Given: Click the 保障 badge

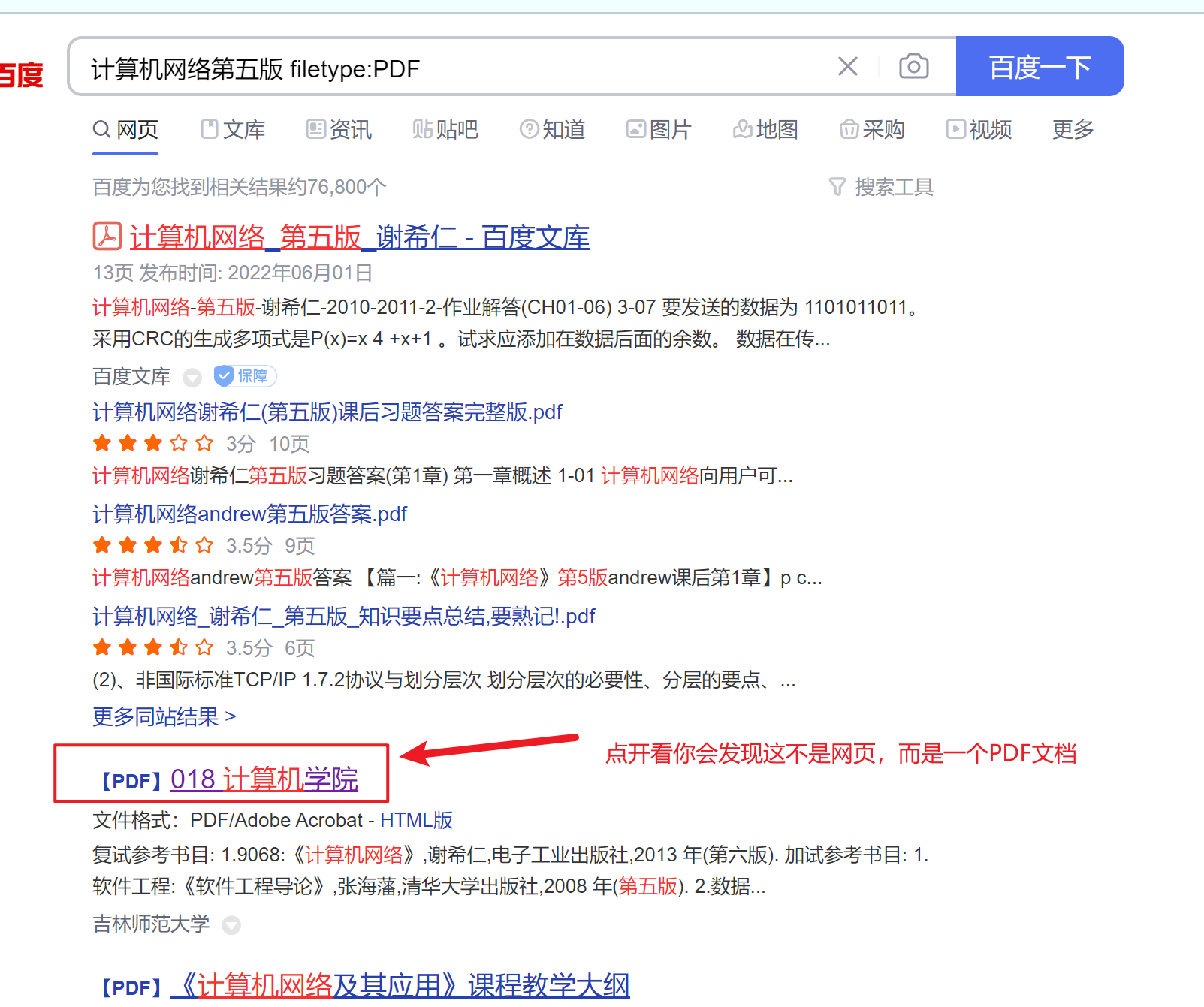Looking at the screenshot, I should tap(245, 376).
